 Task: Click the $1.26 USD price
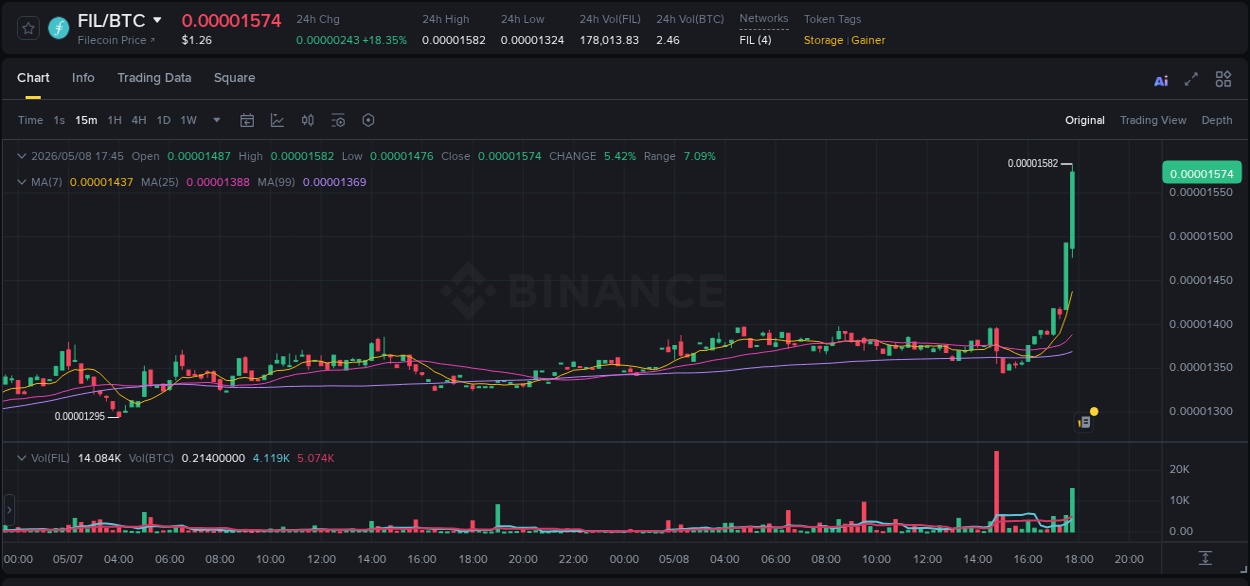coord(196,40)
